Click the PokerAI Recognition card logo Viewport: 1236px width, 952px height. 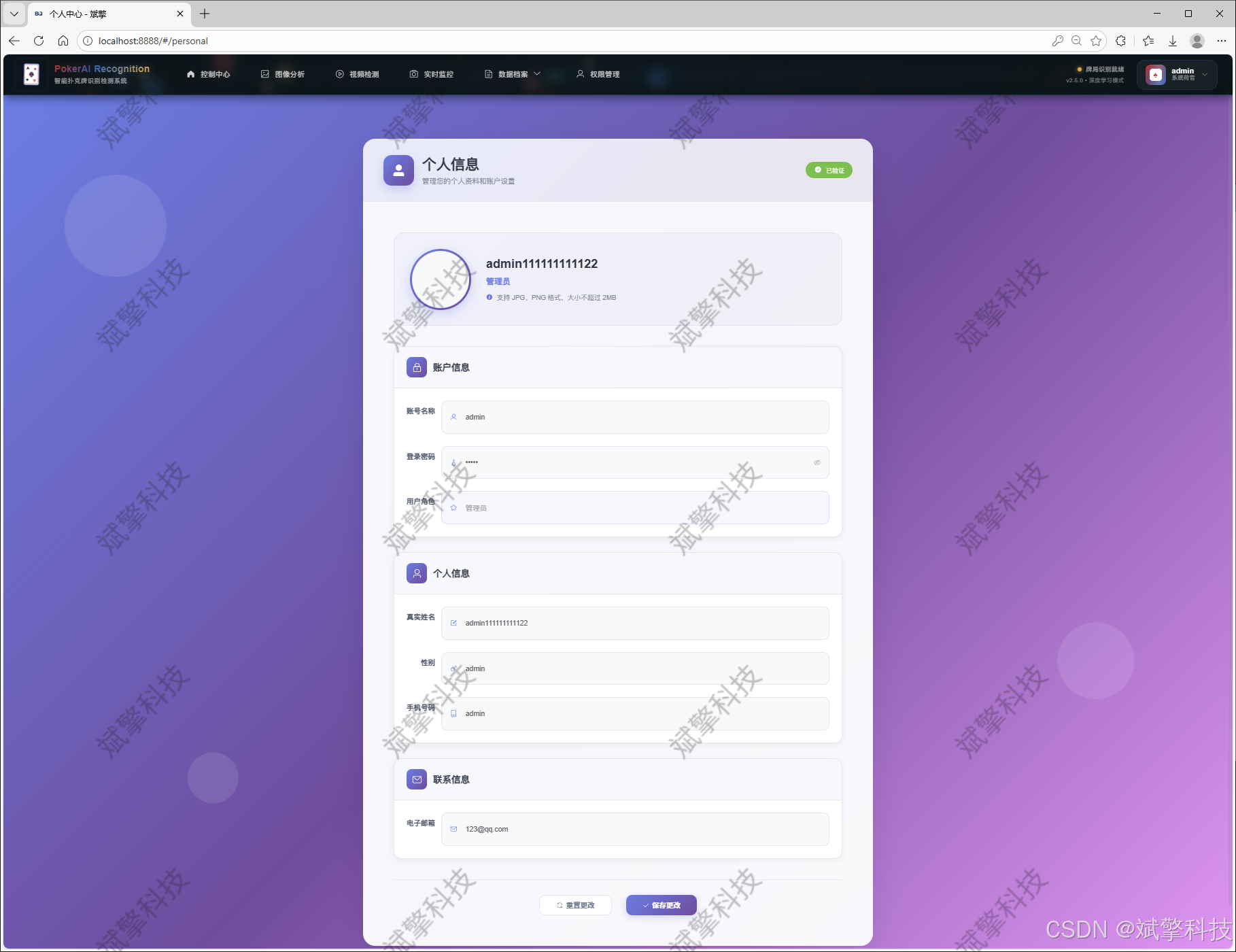point(31,74)
